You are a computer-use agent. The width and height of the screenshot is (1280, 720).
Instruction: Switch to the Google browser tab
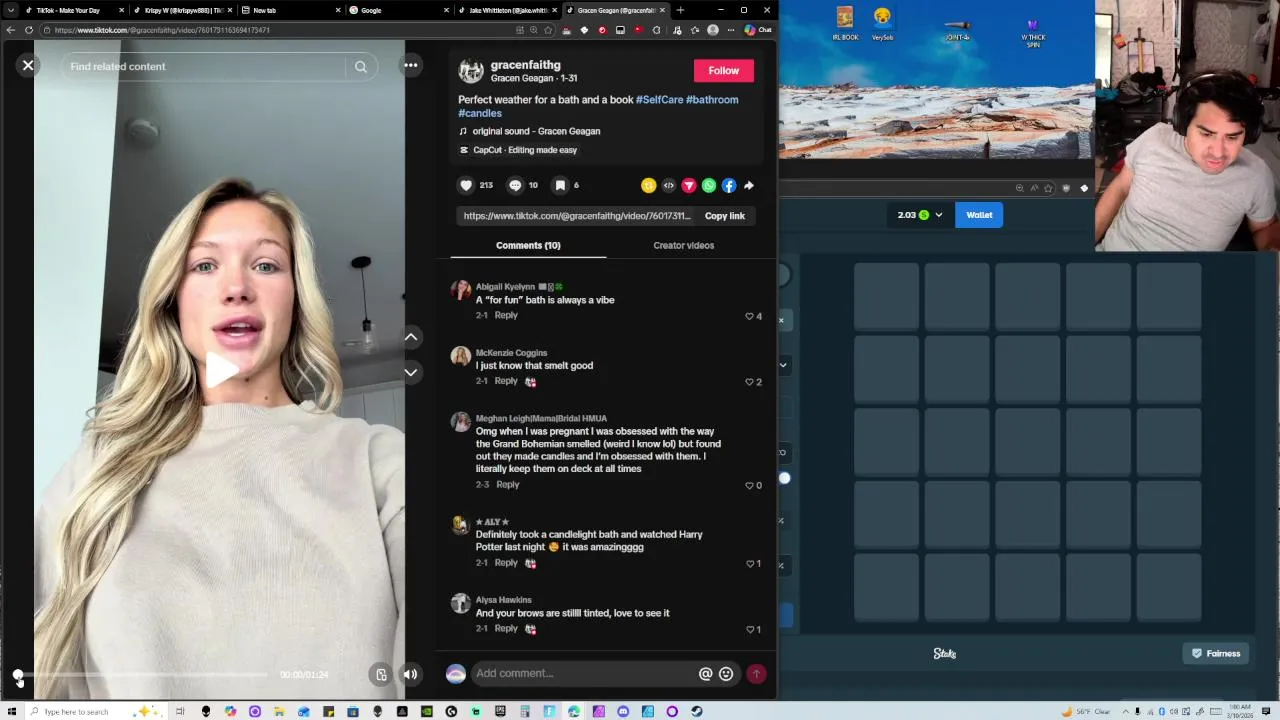click(395, 10)
